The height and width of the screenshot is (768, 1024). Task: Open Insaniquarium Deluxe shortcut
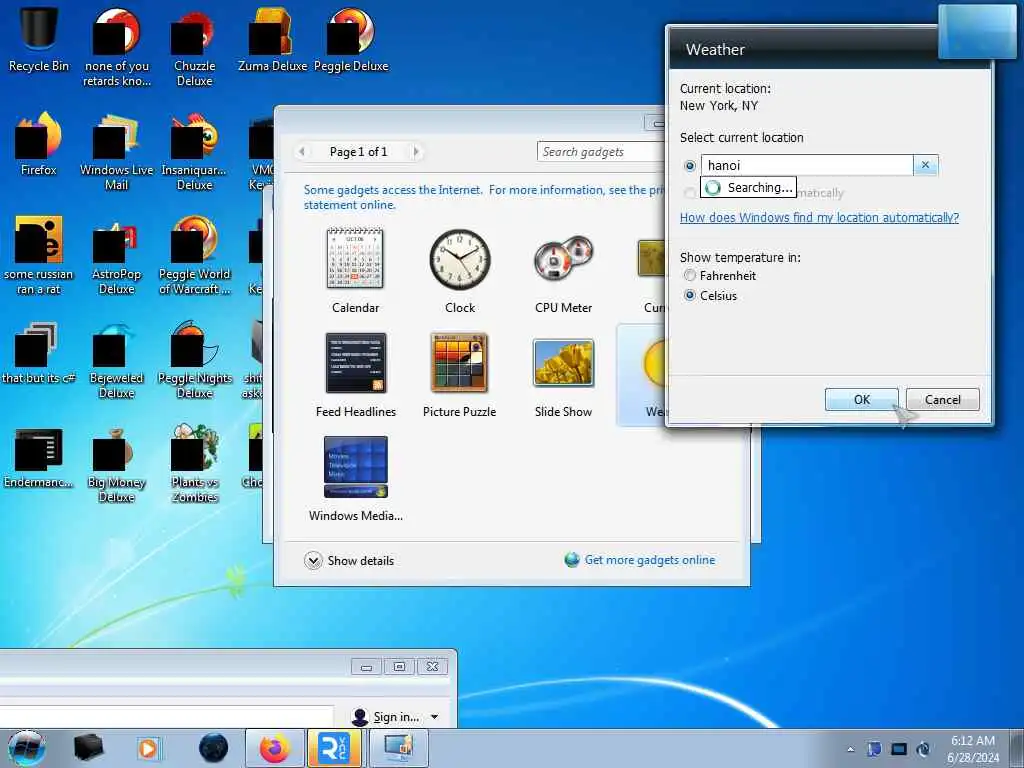tap(194, 152)
